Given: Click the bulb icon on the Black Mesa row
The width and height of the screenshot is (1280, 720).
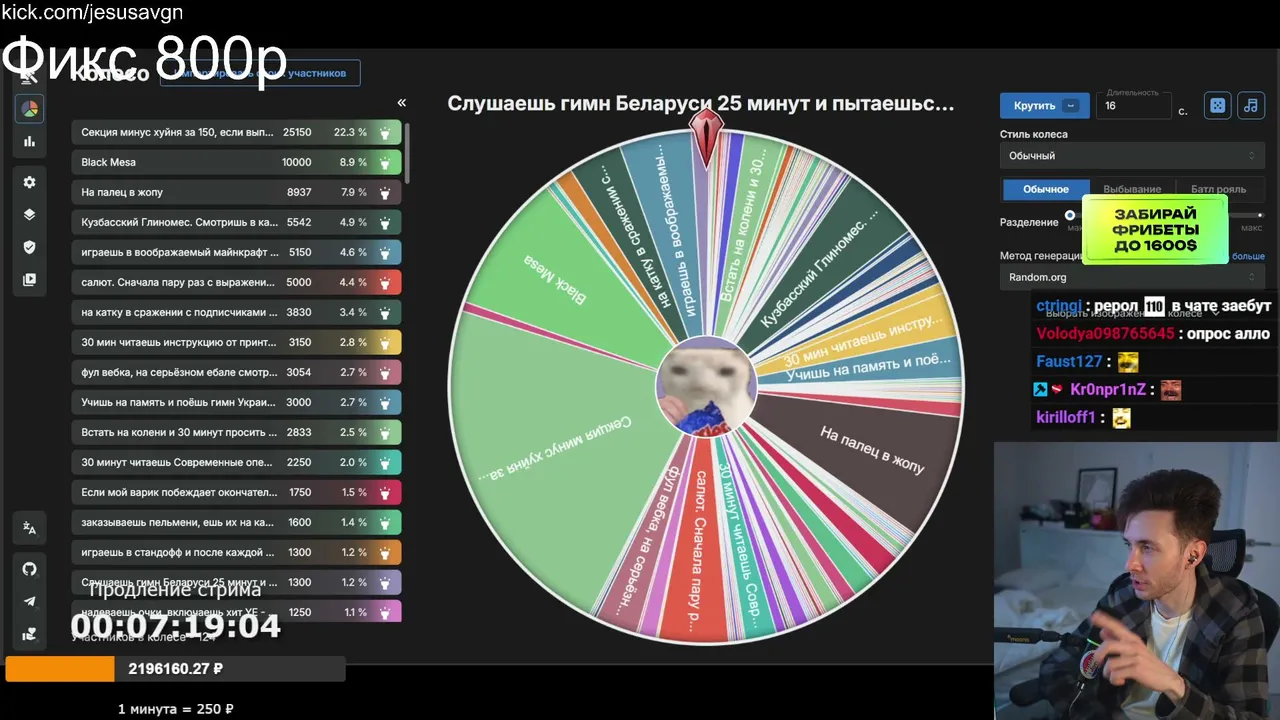Looking at the screenshot, I should pyautogui.click(x=385, y=162).
